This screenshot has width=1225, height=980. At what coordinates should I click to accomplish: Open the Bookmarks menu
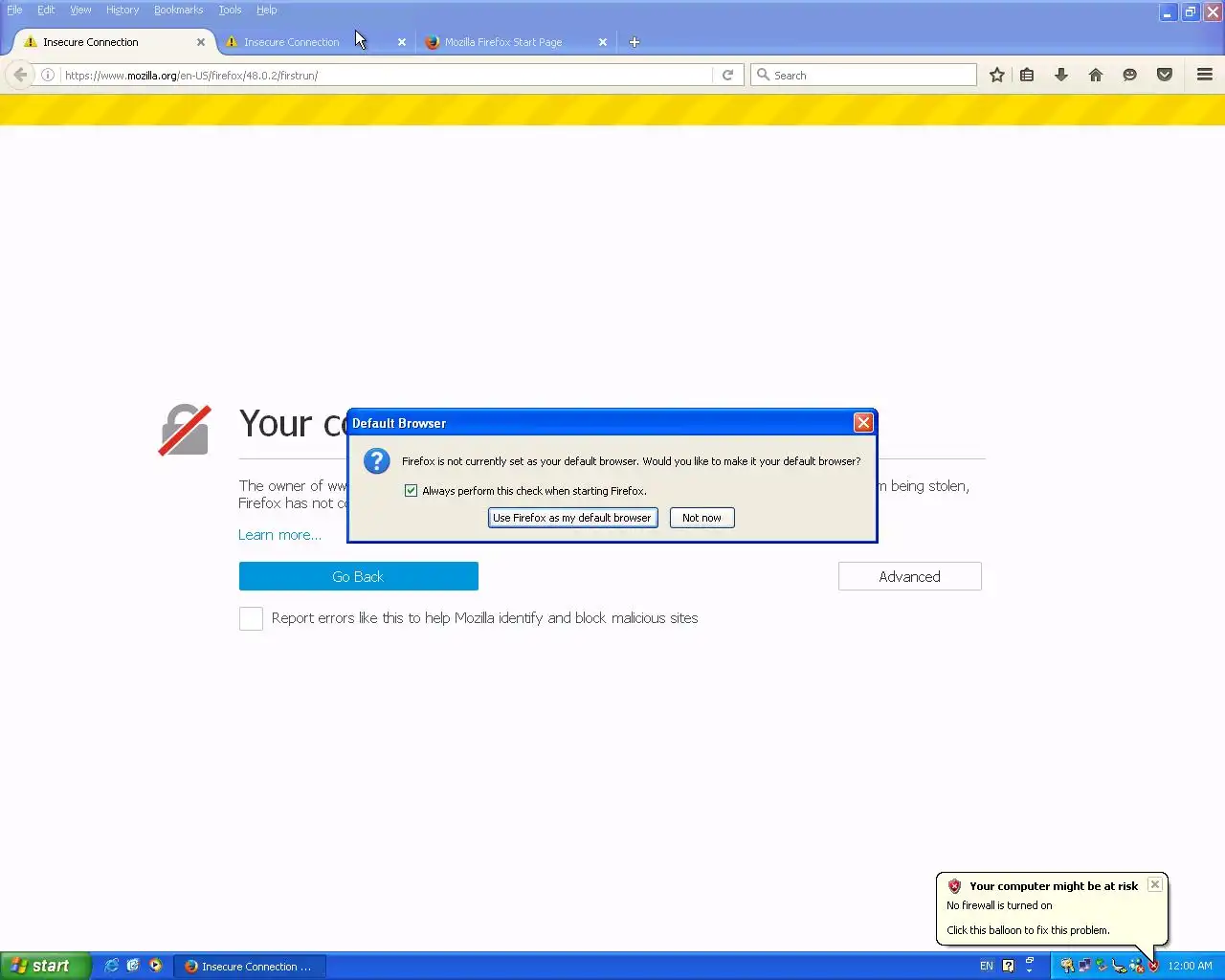tap(178, 10)
